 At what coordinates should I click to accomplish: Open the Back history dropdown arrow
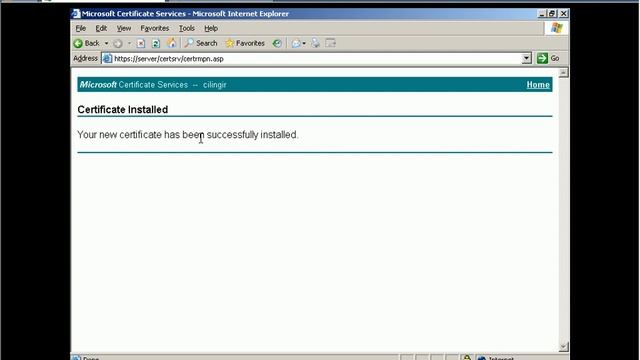pyautogui.click(x=106, y=43)
